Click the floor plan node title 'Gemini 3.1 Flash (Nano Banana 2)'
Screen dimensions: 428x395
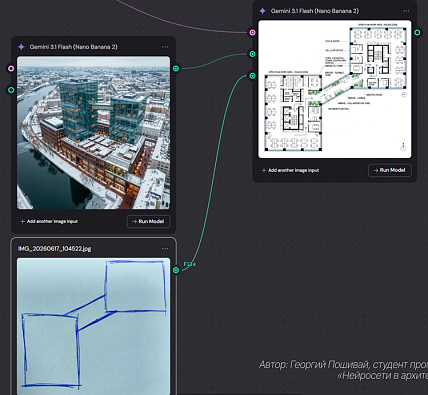(315, 11)
